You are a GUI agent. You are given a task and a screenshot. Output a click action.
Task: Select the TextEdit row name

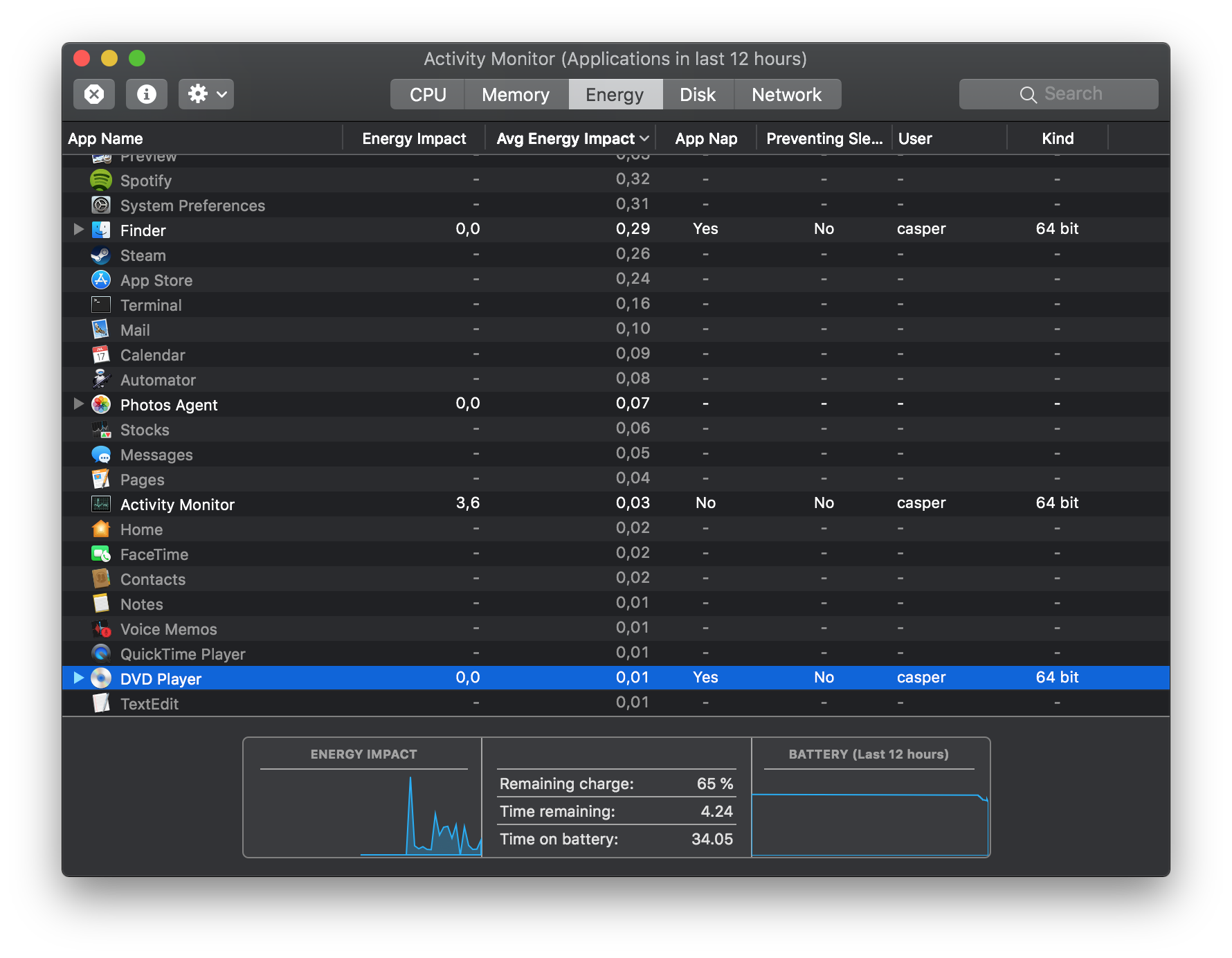pyautogui.click(x=150, y=704)
